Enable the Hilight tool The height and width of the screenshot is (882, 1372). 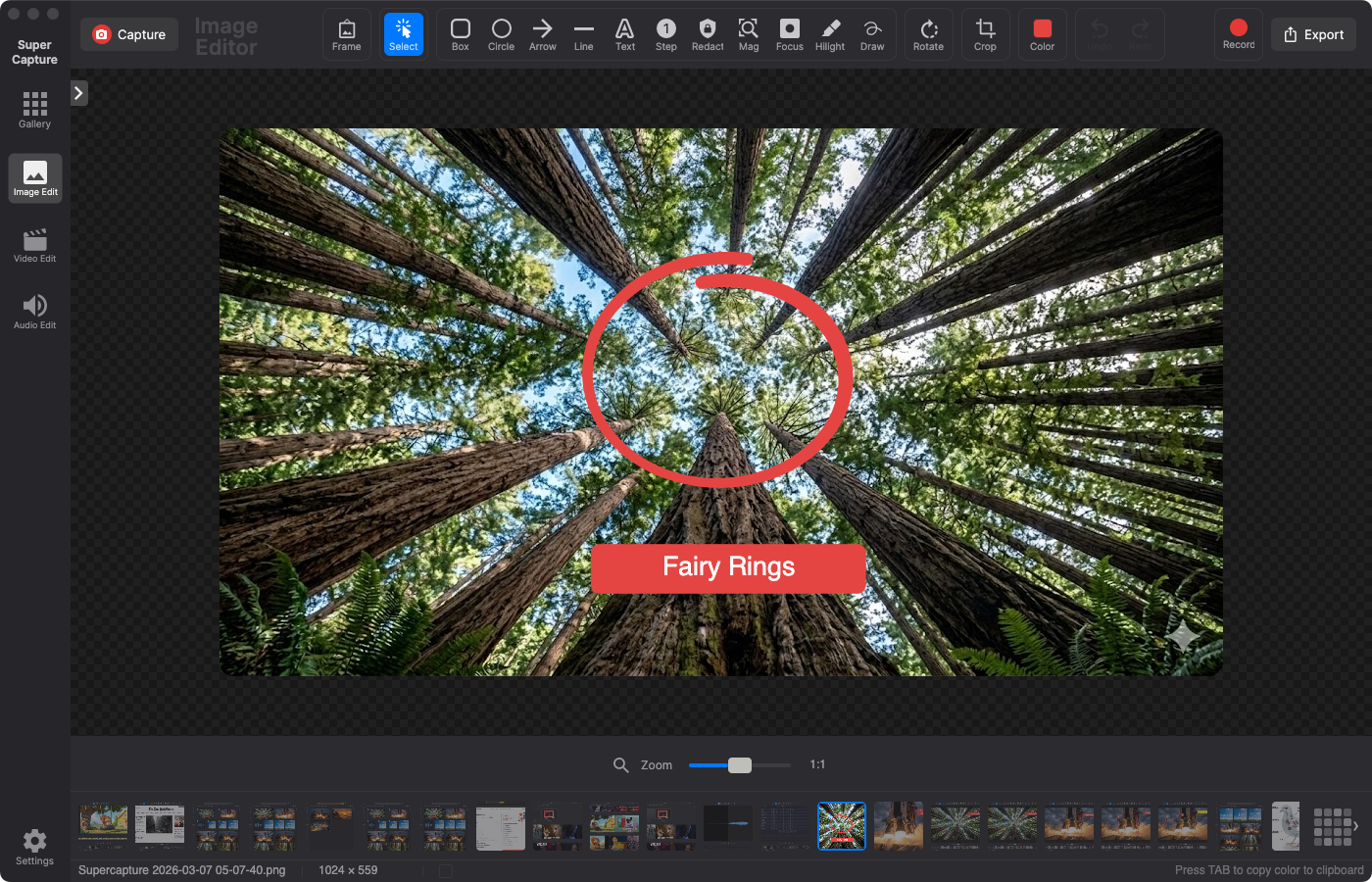[830, 34]
